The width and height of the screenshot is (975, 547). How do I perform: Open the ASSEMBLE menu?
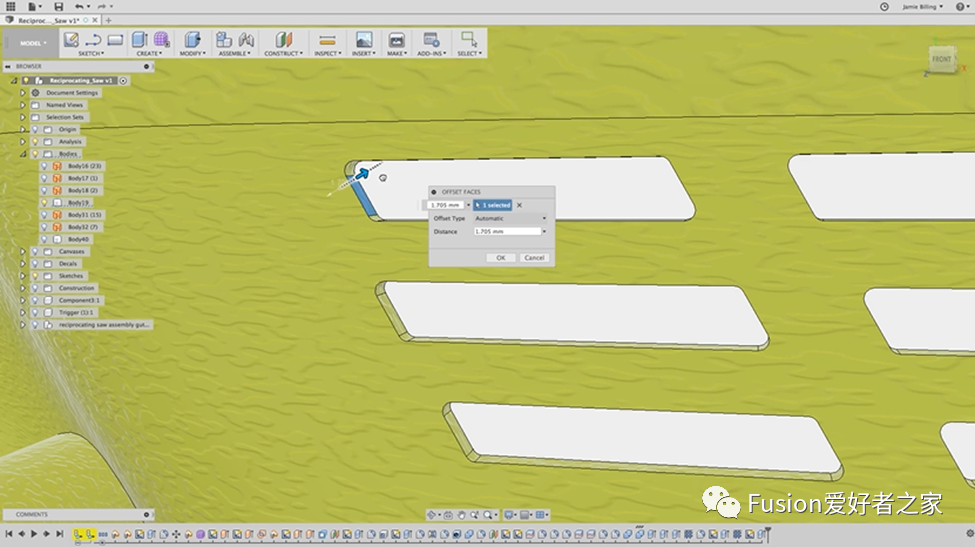point(235,53)
